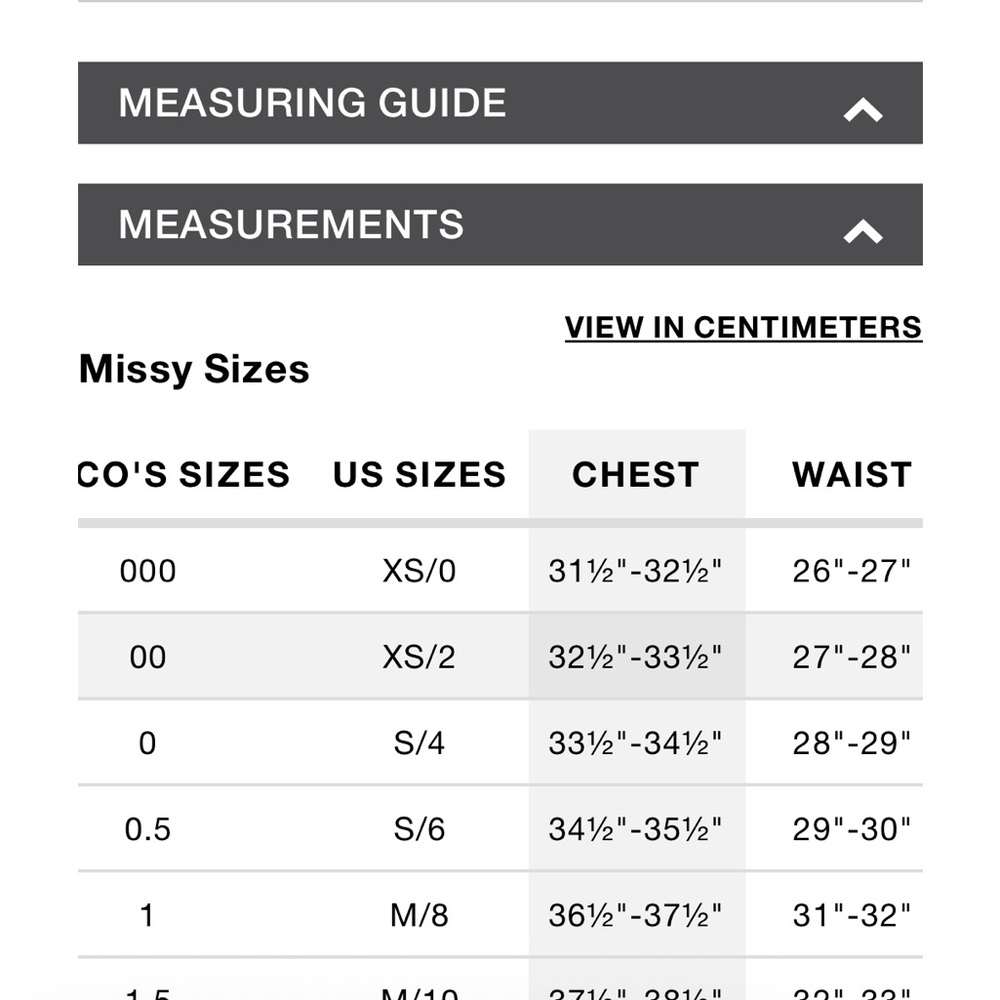Click waist value 26"-27"

[851, 571]
